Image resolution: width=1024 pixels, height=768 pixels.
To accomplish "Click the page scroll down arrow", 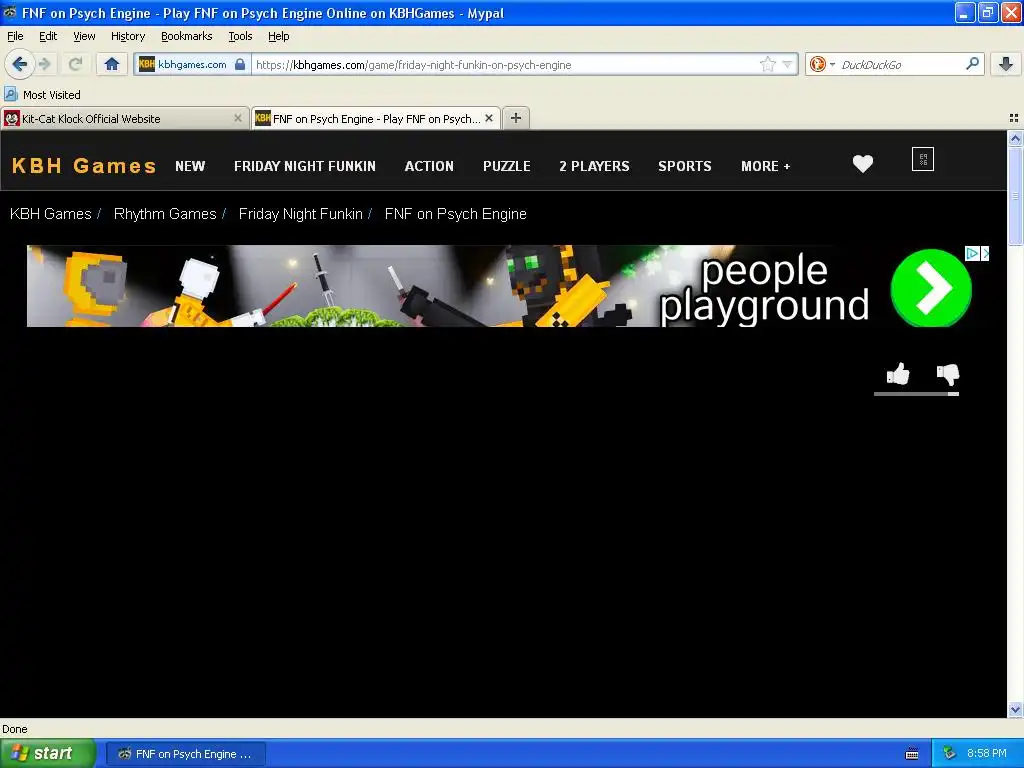I will [1015, 709].
